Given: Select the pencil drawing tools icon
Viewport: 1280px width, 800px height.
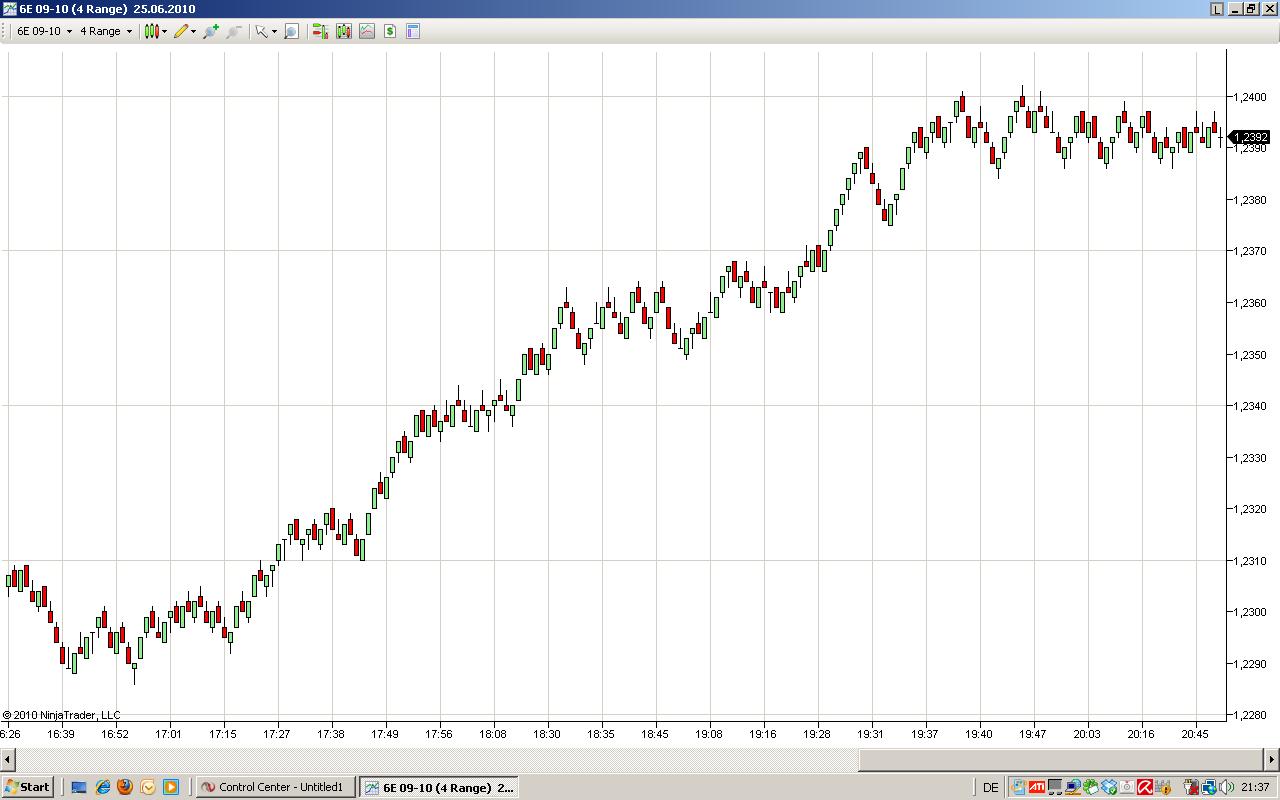Looking at the screenshot, I should click(180, 31).
